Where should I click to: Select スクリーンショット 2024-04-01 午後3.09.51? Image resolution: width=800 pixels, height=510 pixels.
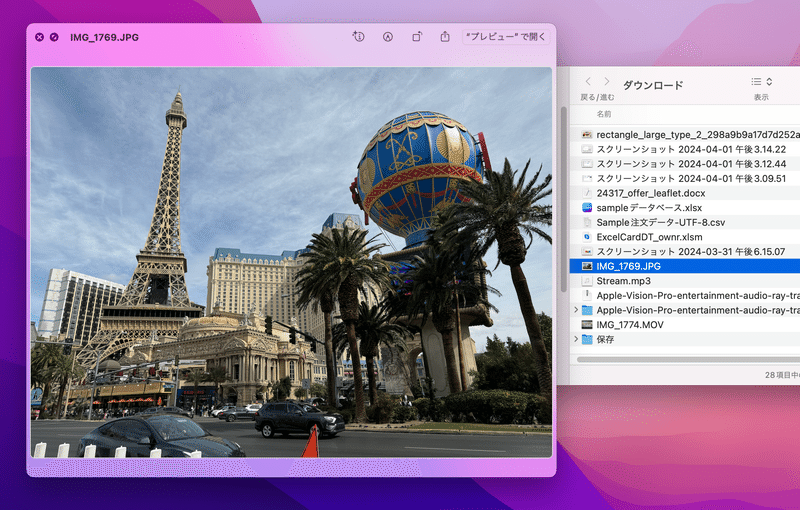(x=685, y=178)
